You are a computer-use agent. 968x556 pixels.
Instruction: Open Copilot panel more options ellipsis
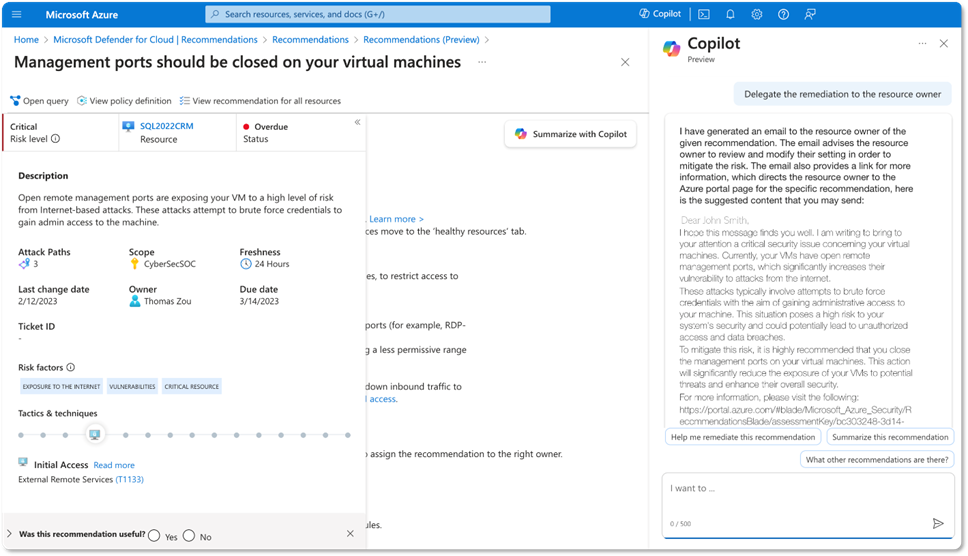[922, 44]
